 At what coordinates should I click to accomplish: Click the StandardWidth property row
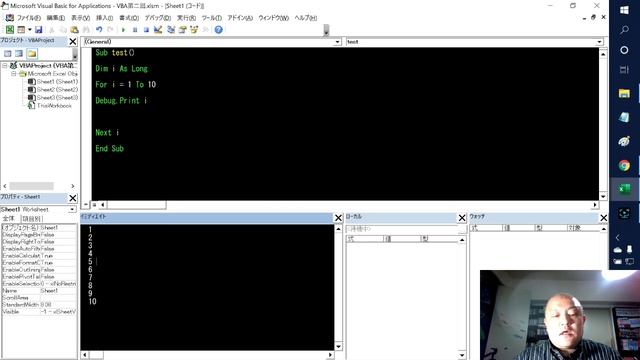[39, 304]
